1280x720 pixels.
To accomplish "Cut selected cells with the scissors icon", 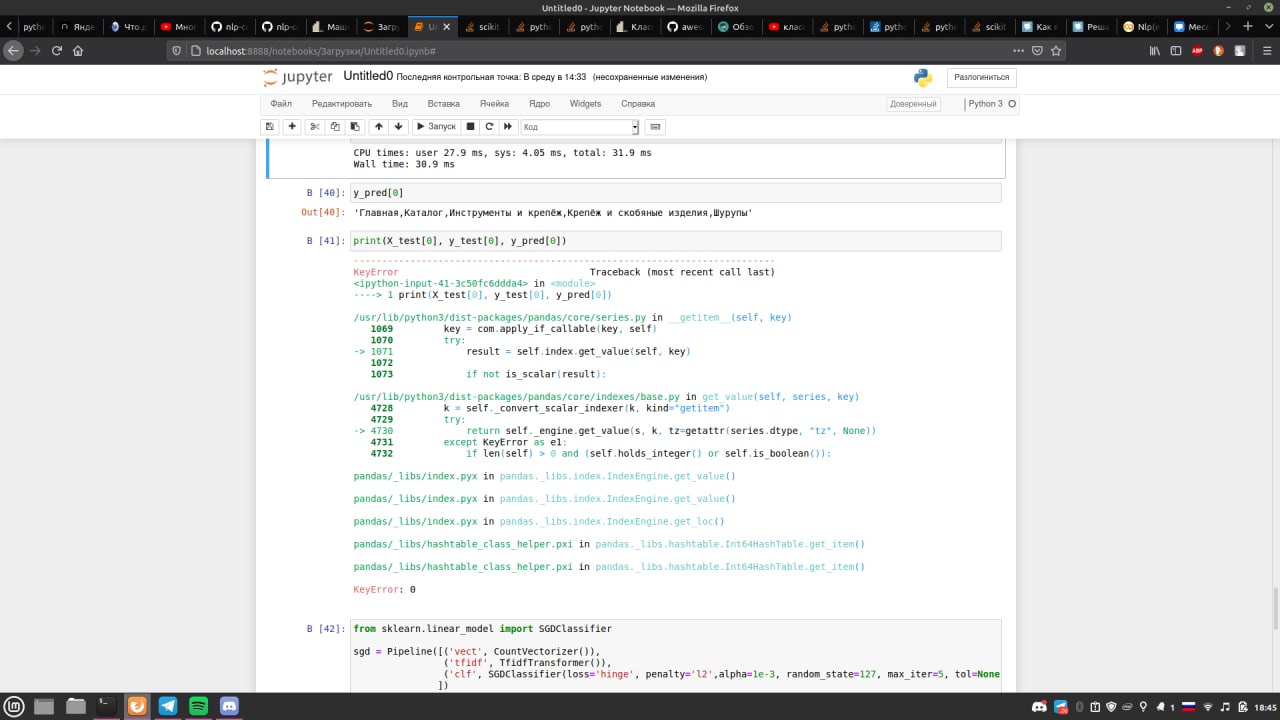I will click(314, 127).
